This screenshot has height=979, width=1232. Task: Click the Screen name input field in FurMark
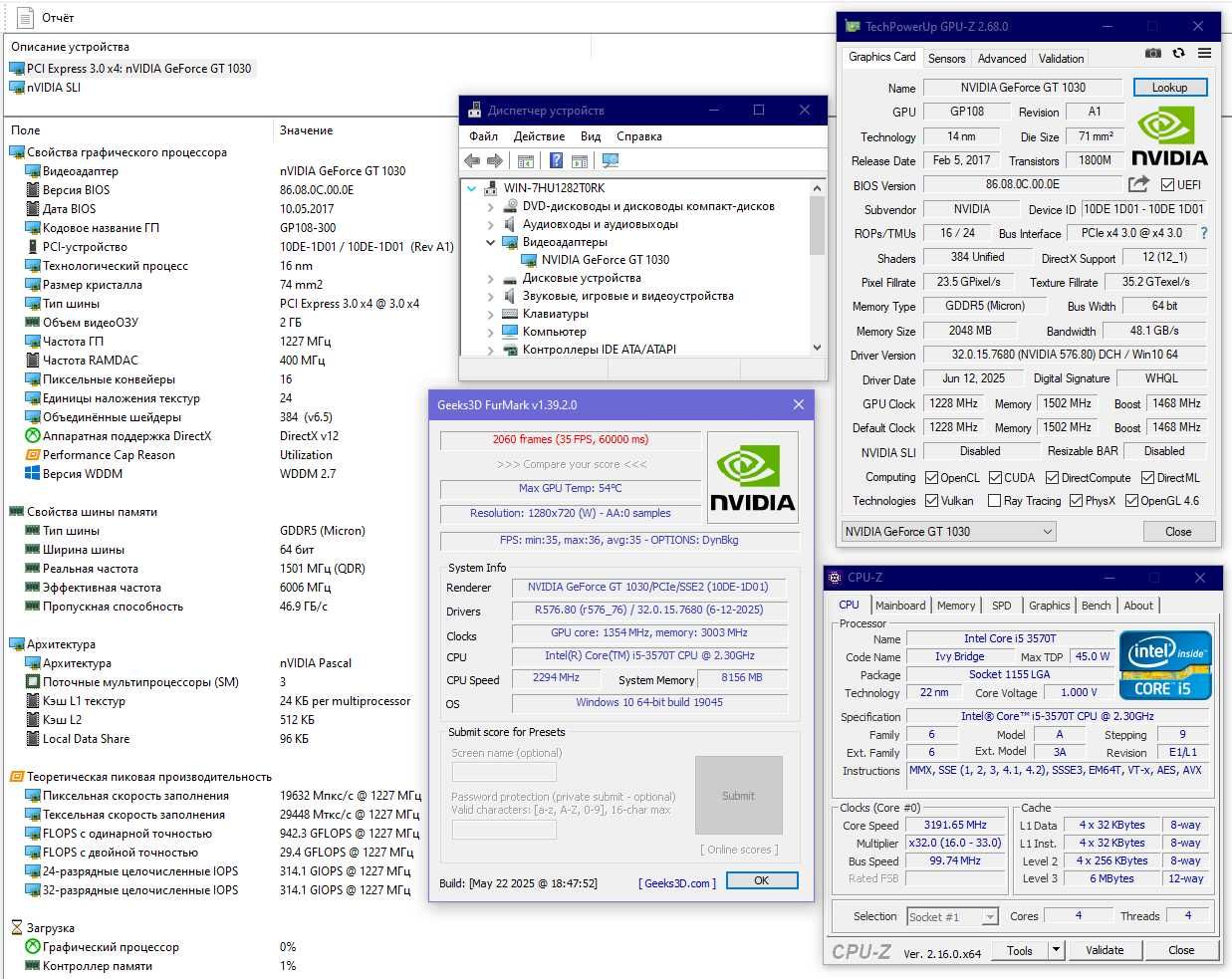coord(504,772)
